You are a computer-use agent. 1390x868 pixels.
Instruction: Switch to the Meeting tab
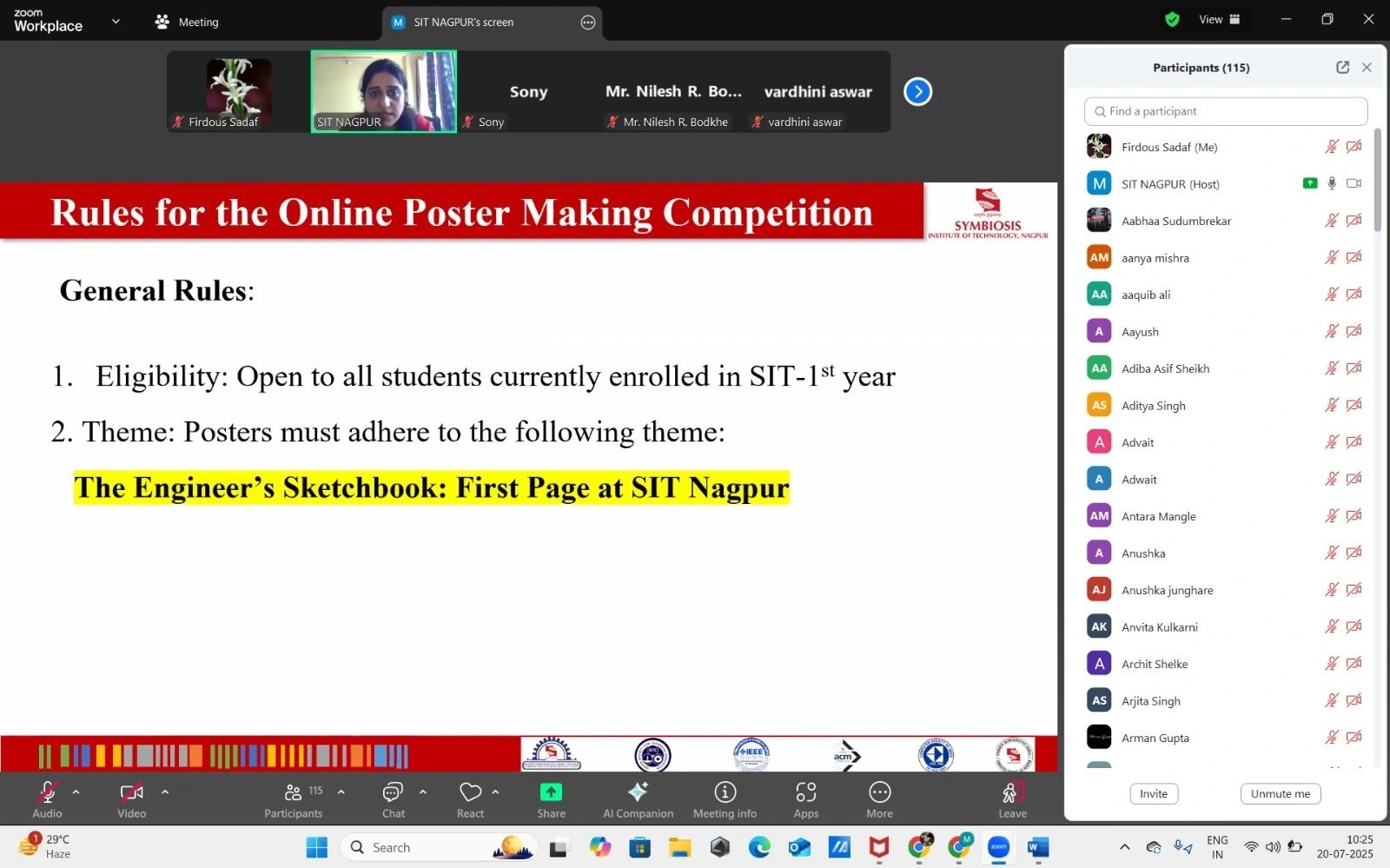(197, 22)
